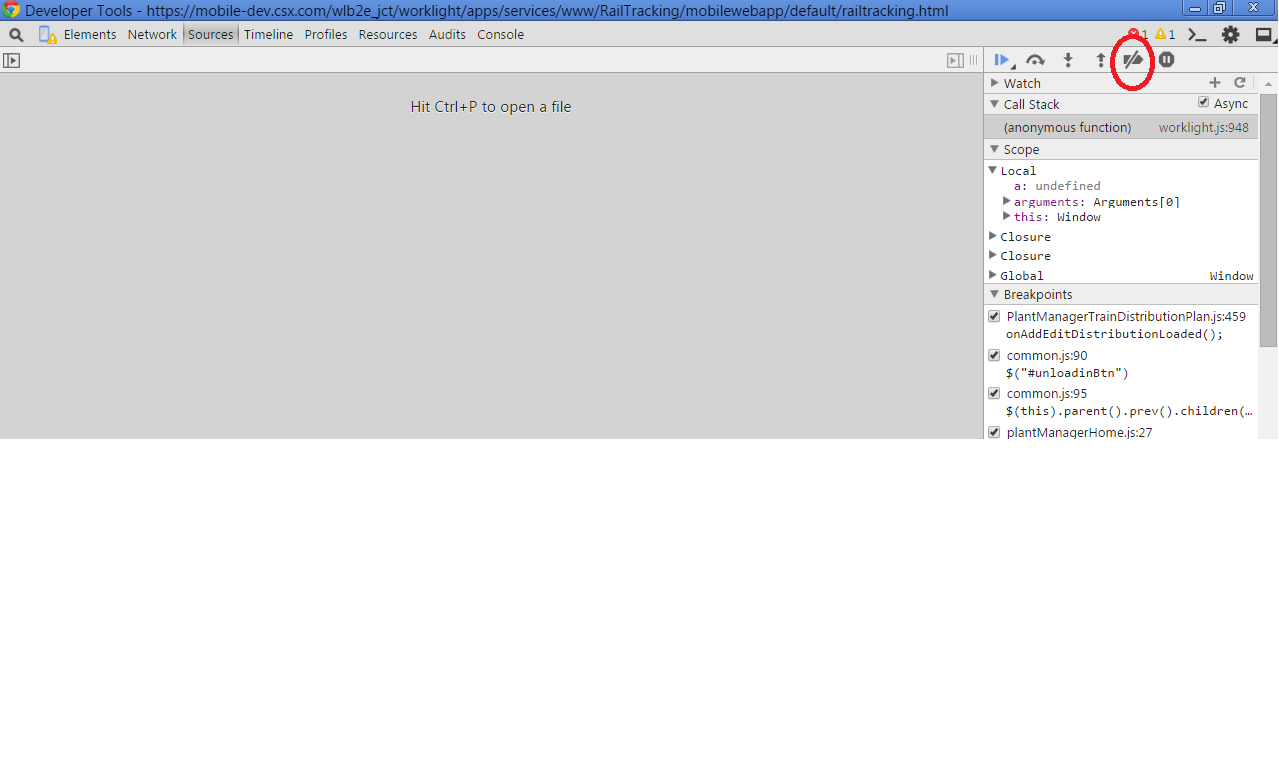Show the console drawer
Image resolution: width=1279 pixels, height=757 pixels.
pyautogui.click(x=1197, y=34)
